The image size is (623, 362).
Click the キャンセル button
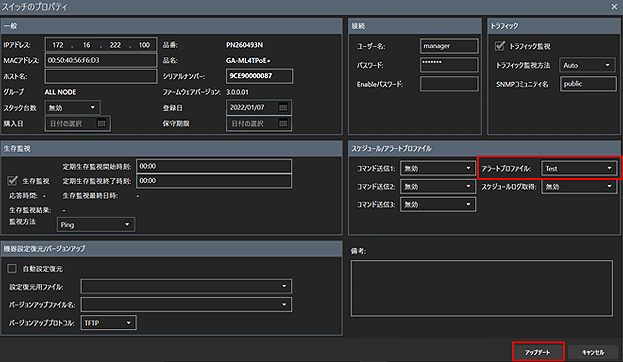(x=593, y=352)
